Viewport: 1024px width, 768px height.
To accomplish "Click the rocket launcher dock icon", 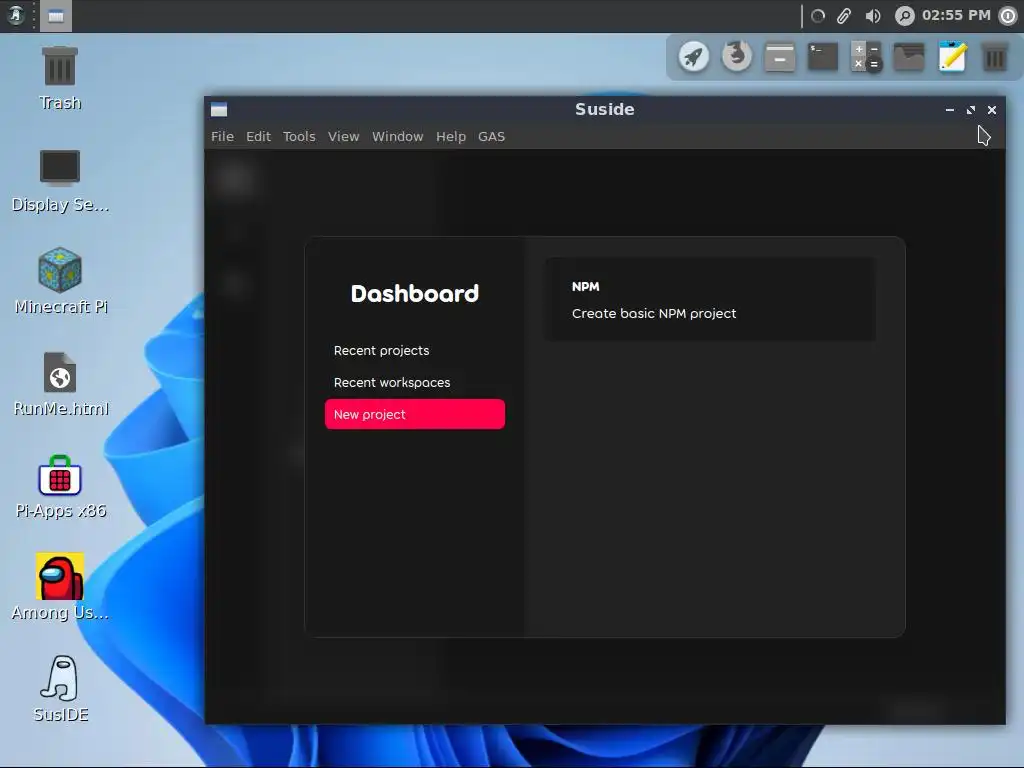I will [694, 57].
